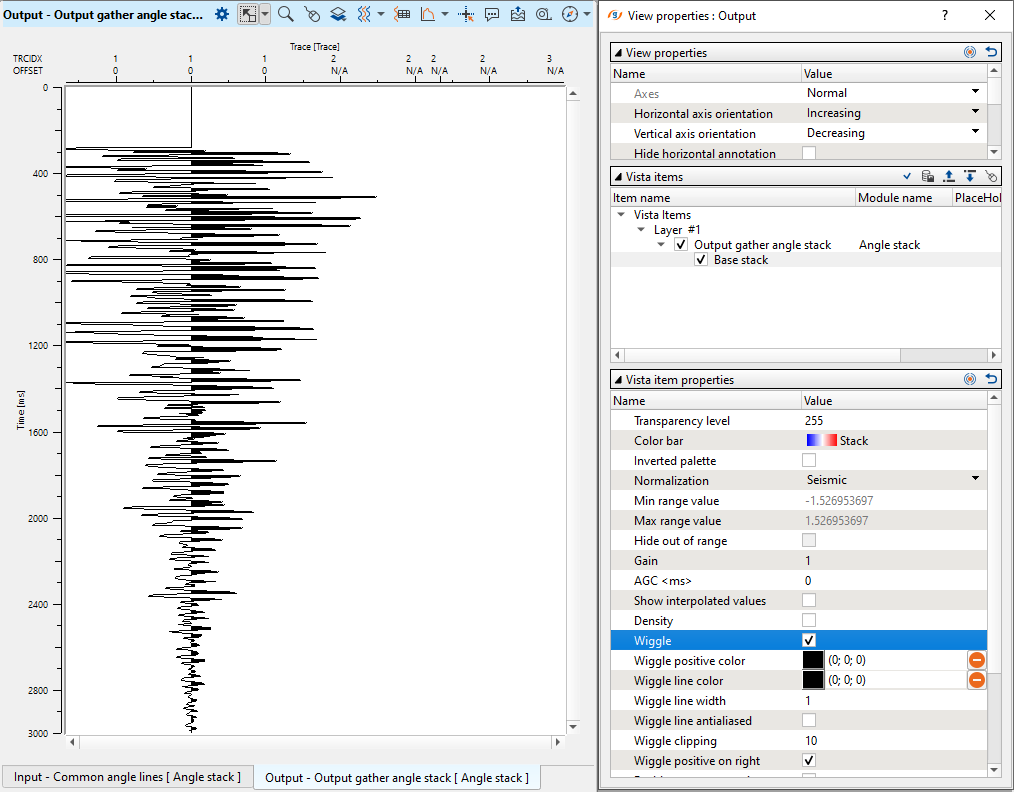Click the move item up icon
1014x792 pixels.
[x=949, y=176]
